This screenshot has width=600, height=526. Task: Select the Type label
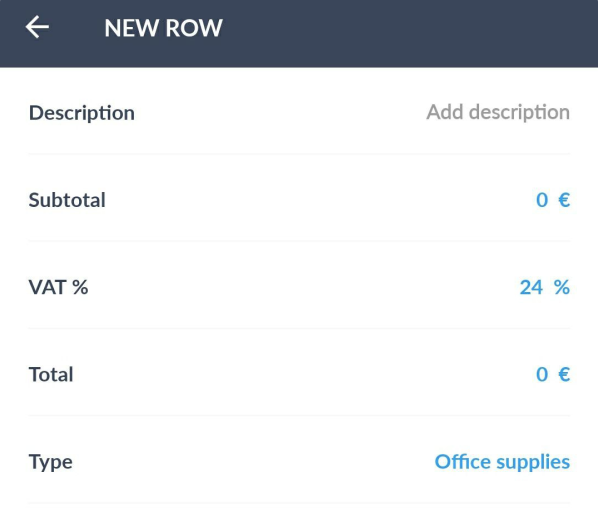pos(51,462)
